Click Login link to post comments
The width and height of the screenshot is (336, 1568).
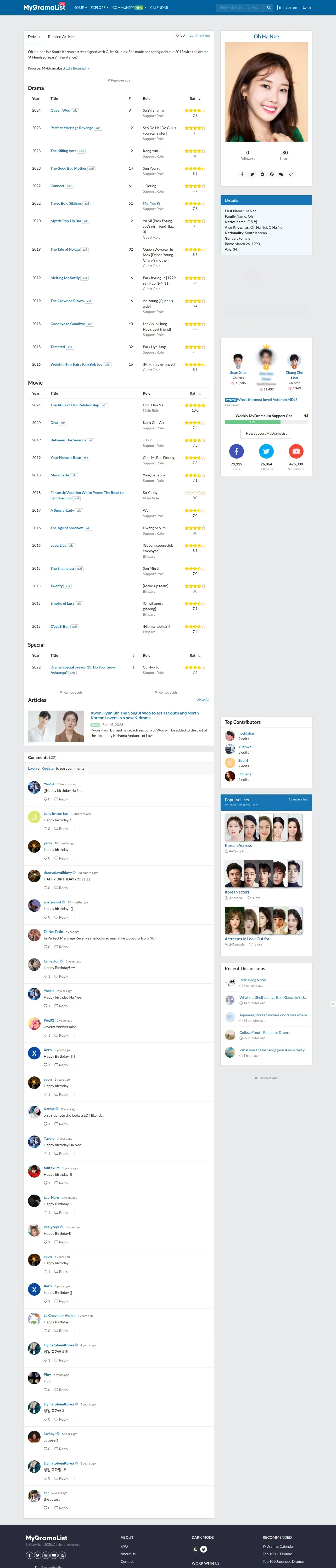point(32,768)
